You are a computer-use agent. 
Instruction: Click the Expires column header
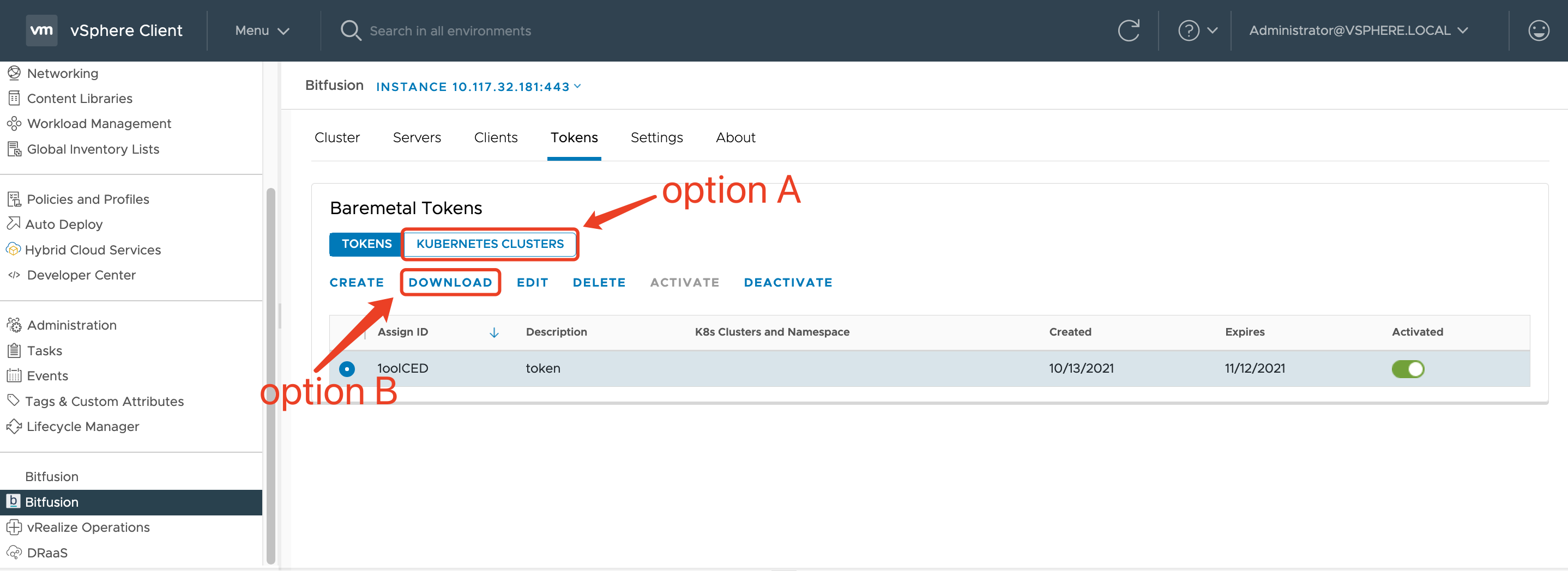coord(1244,332)
